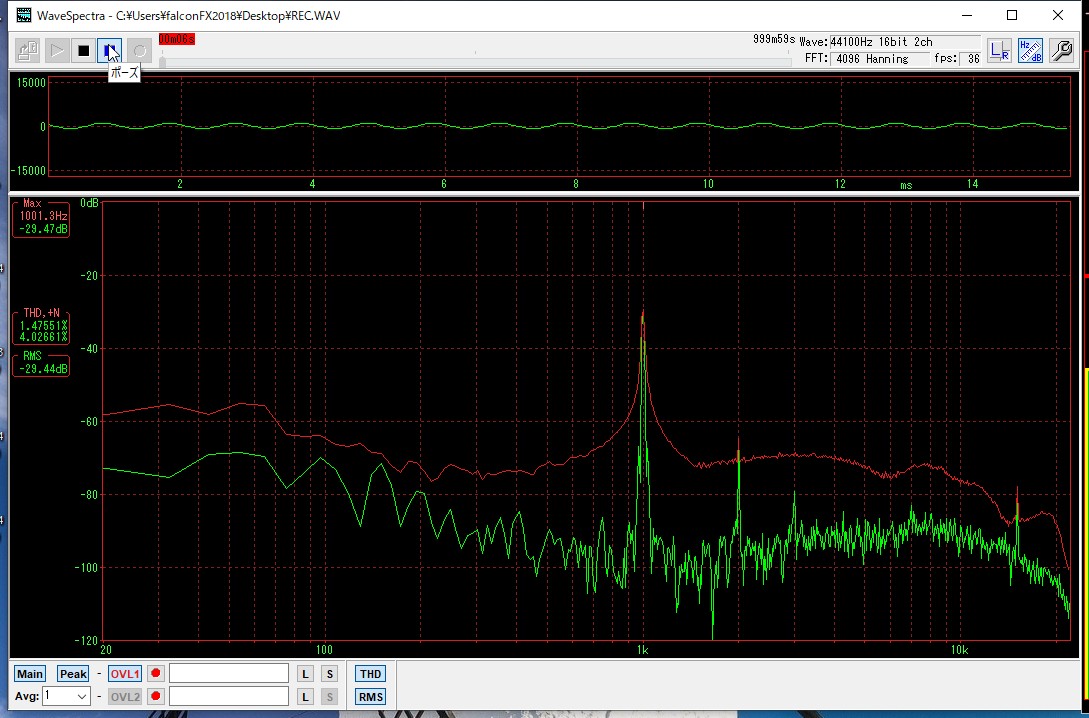This screenshot has width=1089, height=718.
Task: Open the L/R channel selection icon
Action: 998,51
